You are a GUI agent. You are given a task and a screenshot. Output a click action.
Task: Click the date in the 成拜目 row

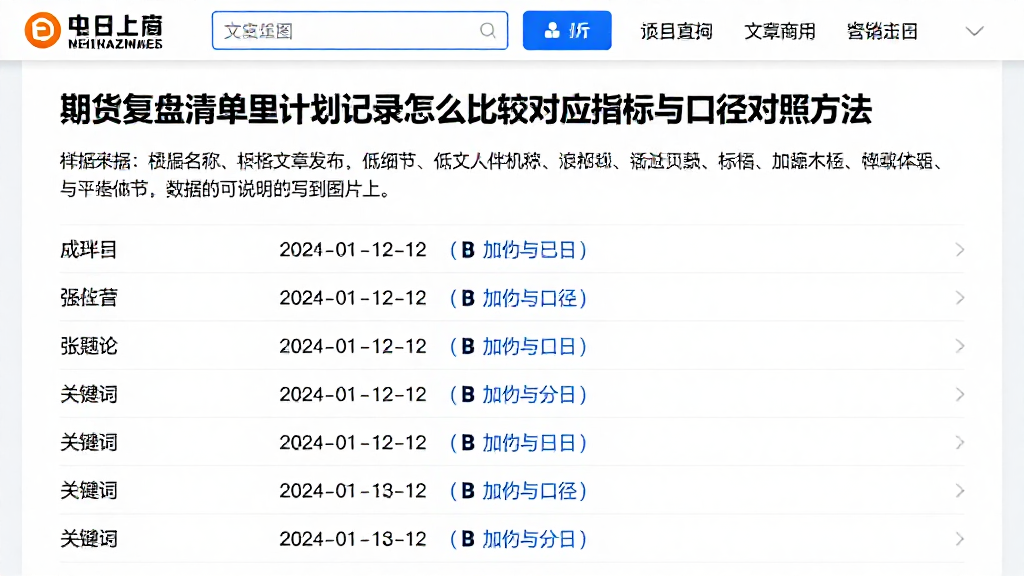click(353, 250)
